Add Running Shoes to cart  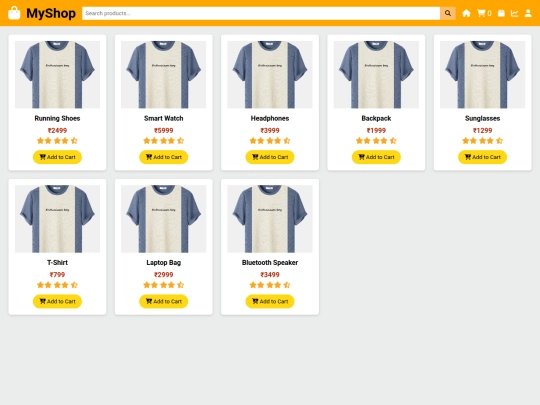(57, 157)
